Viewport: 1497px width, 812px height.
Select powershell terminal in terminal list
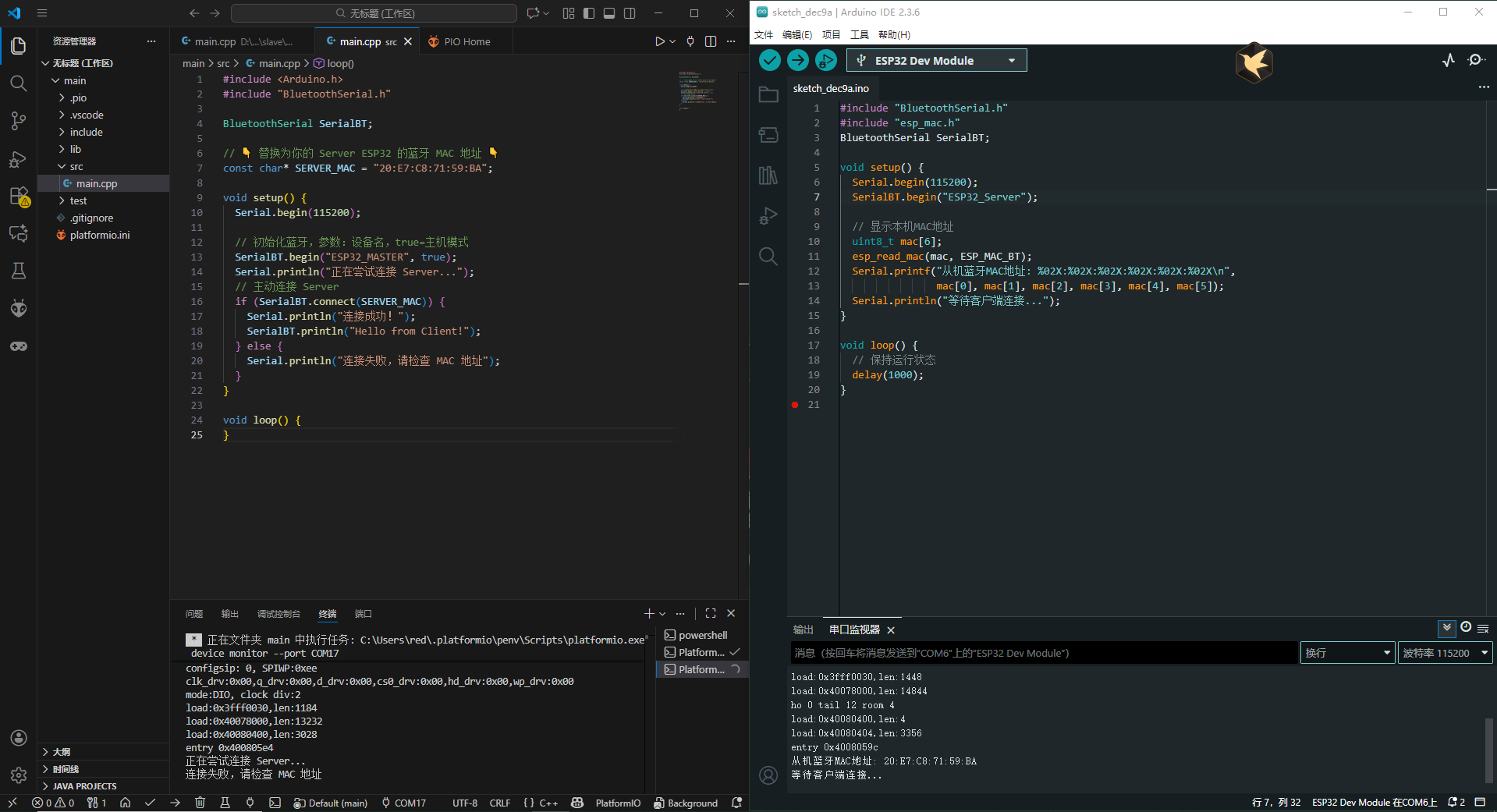(702, 635)
